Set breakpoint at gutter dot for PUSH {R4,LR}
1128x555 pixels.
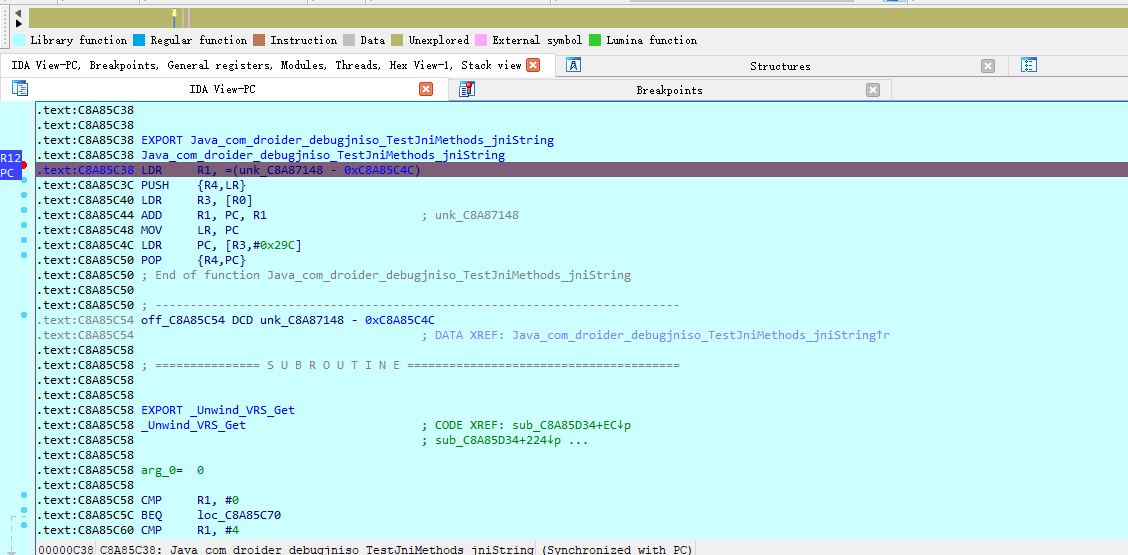(x=24, y=179)
